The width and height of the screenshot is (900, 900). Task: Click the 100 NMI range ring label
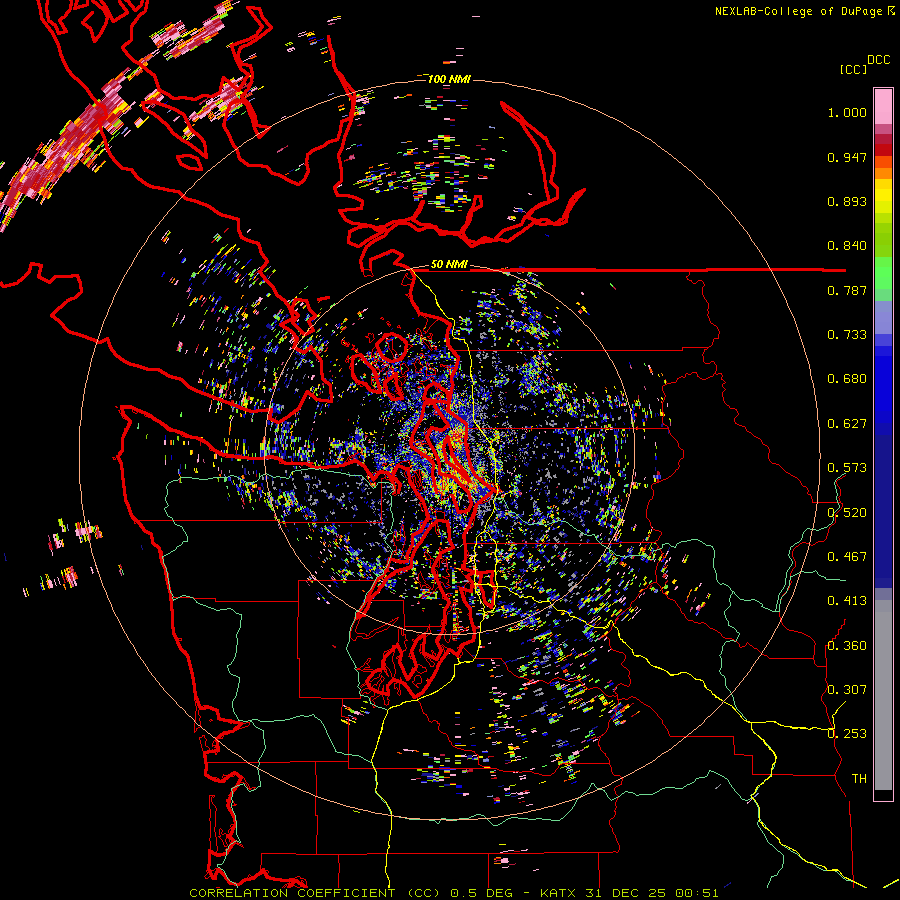(x=449, y=79)
